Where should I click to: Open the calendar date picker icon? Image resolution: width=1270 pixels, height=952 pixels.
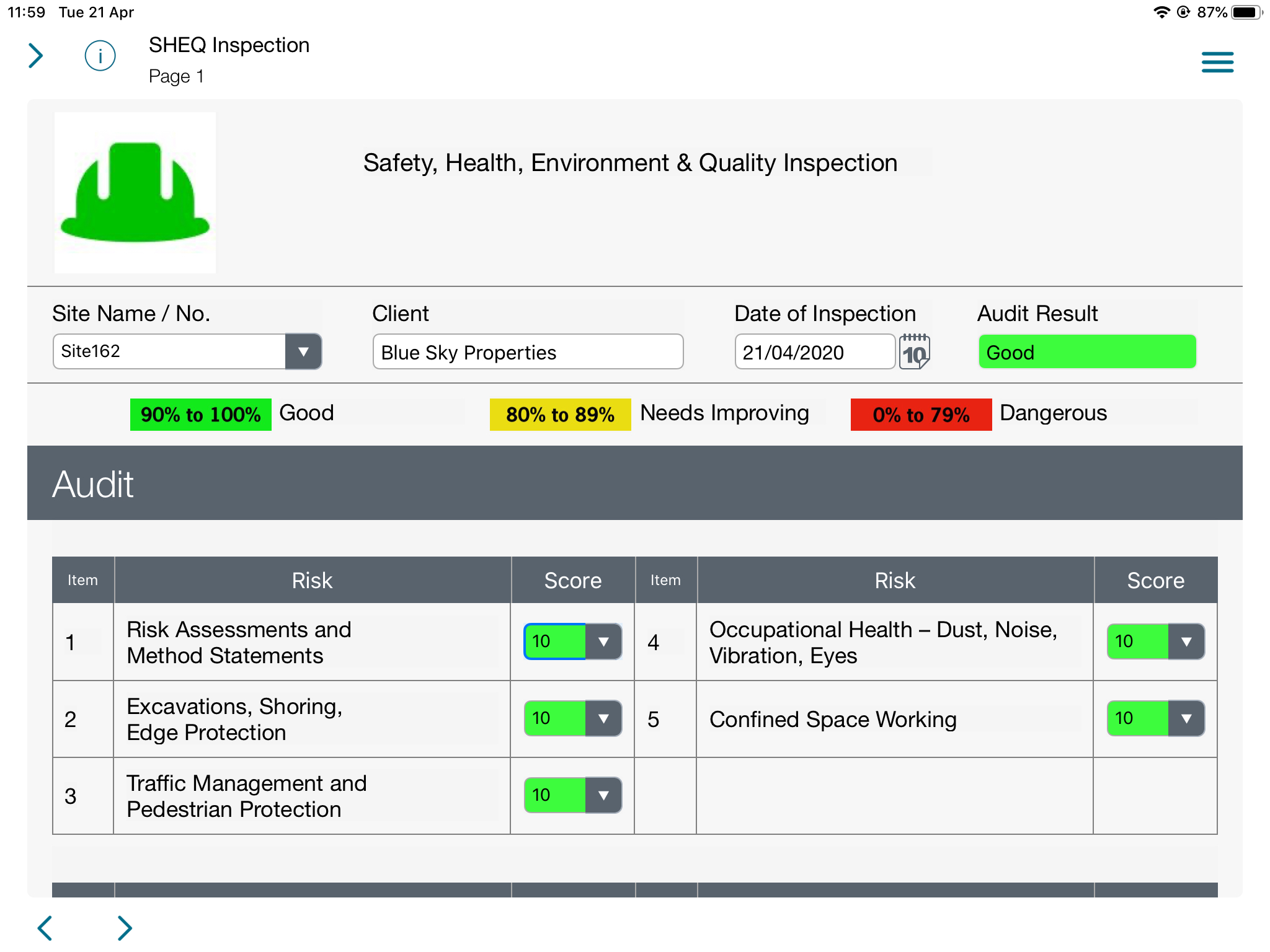915,351
